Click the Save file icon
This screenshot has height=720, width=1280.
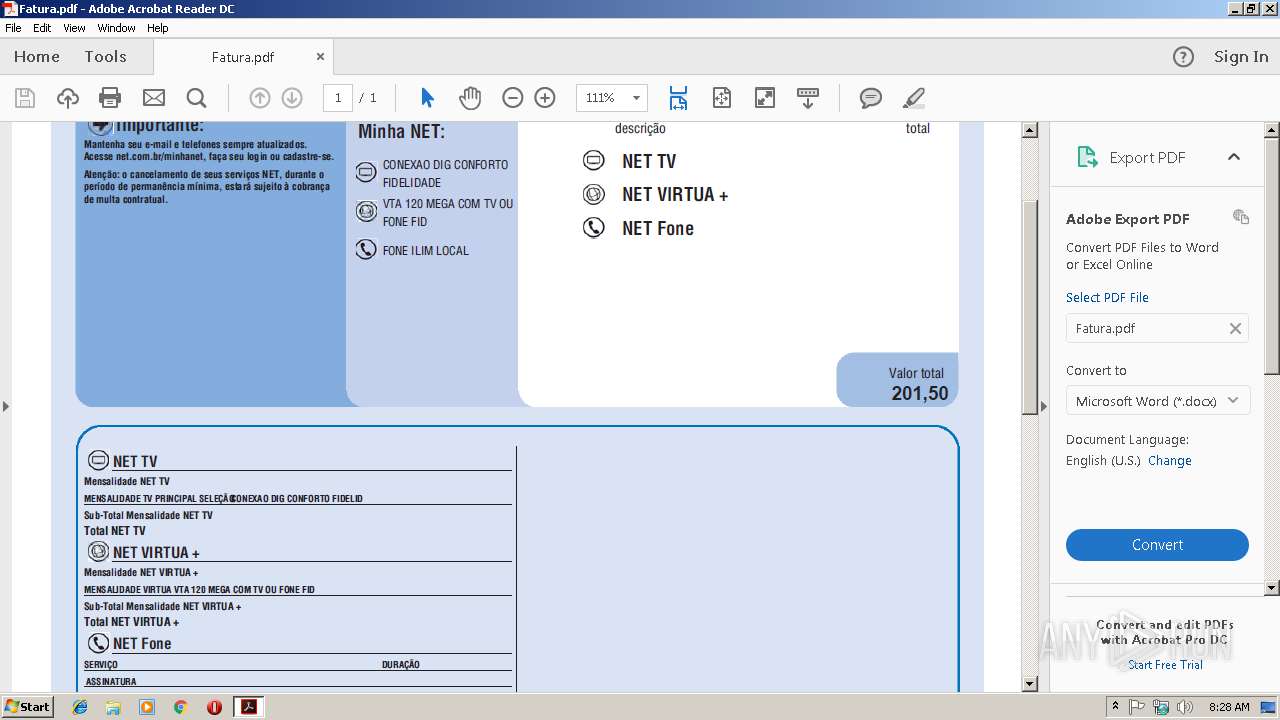[x=25, y=98]
